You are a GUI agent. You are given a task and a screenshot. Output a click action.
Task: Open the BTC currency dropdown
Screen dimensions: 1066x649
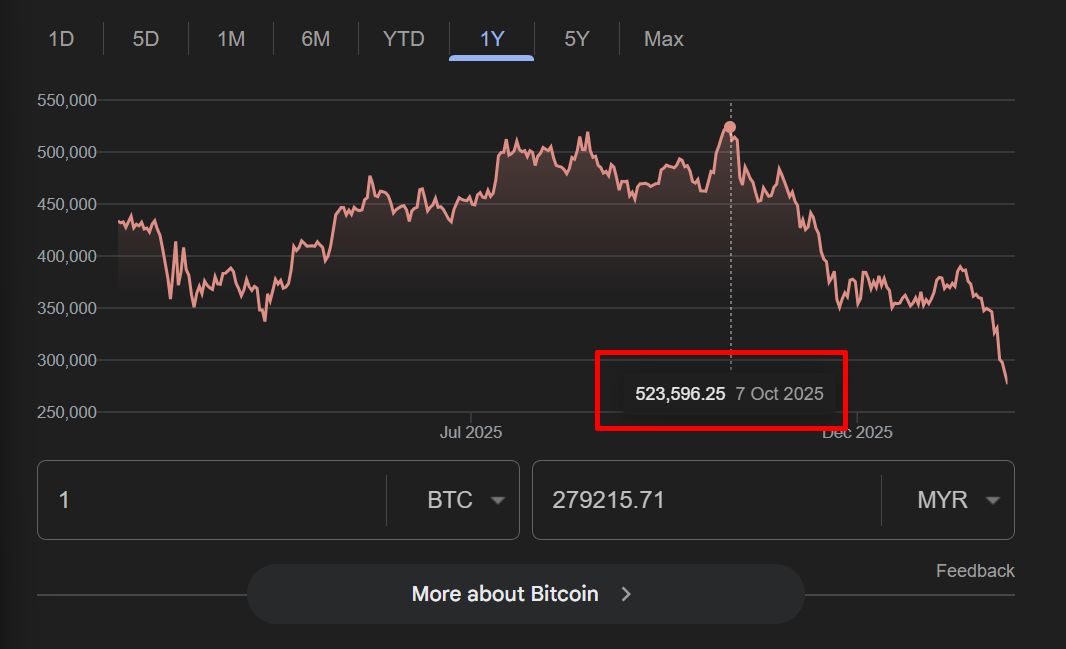(465, 500)
